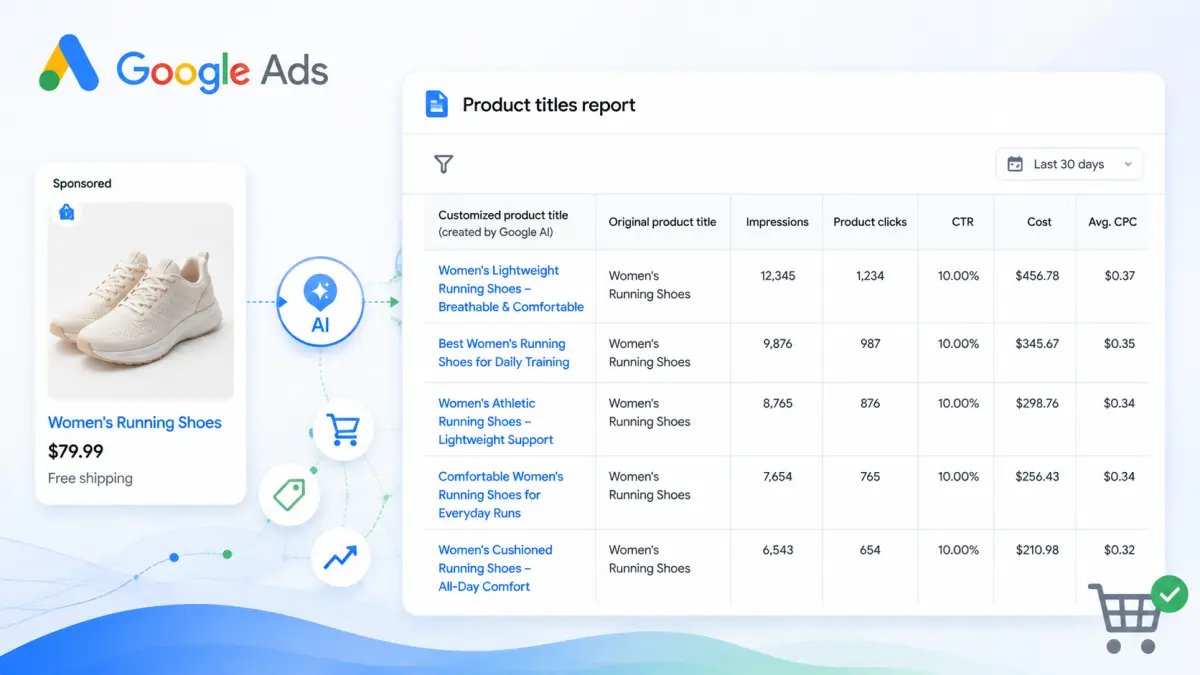Image resolution: width=1200 pixels, height=675 pixels.
Task: Open the Last 30 days date dropdown
Action: point(1069,164)
